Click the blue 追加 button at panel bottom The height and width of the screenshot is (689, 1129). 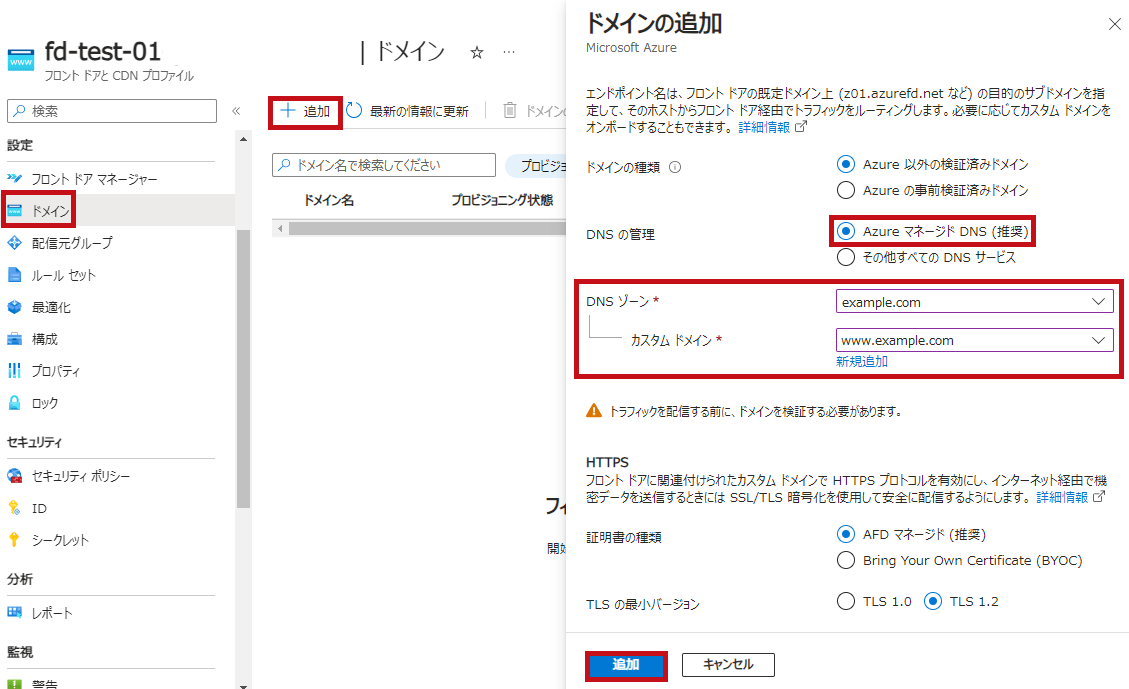click(x=626, y=665)
